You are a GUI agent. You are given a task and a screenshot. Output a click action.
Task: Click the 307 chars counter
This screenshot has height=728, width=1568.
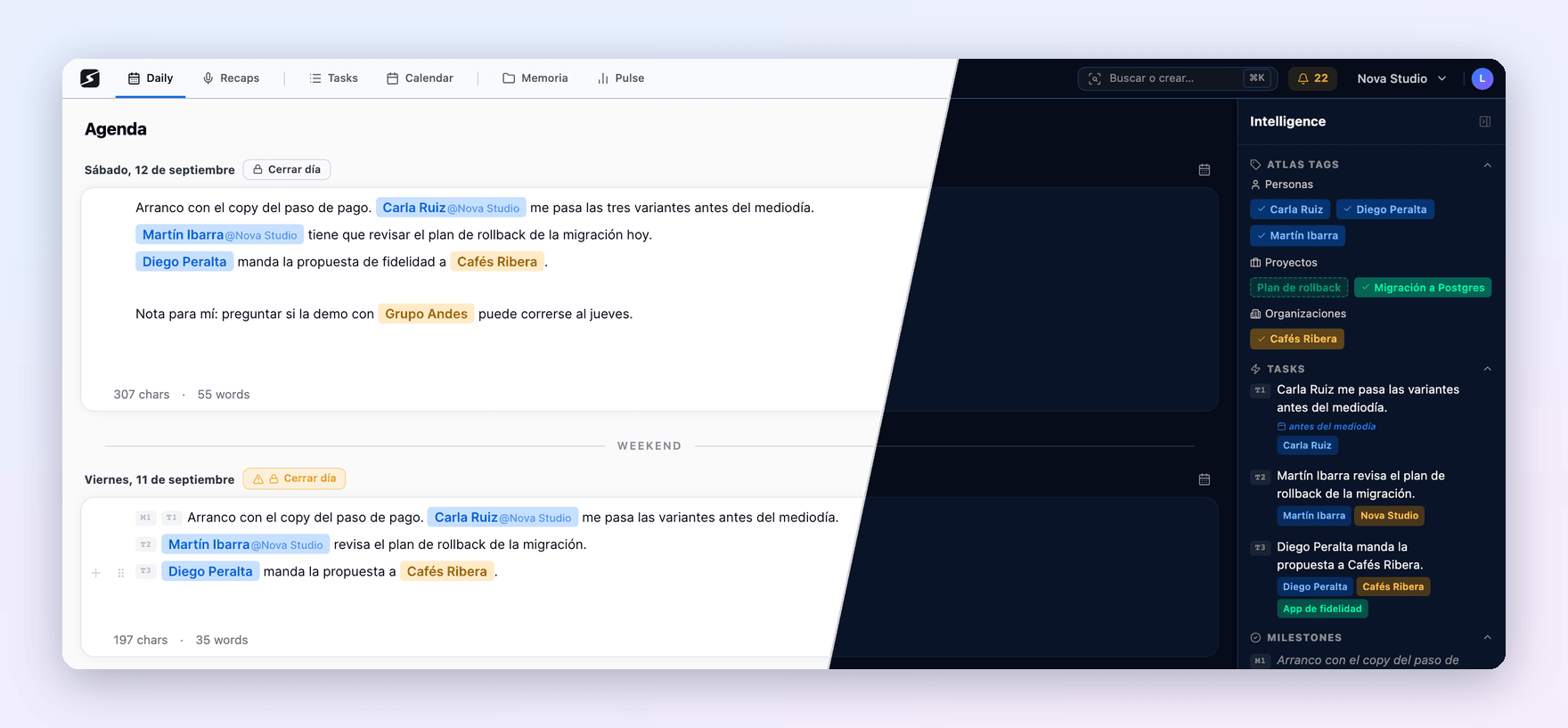[142, 395]
